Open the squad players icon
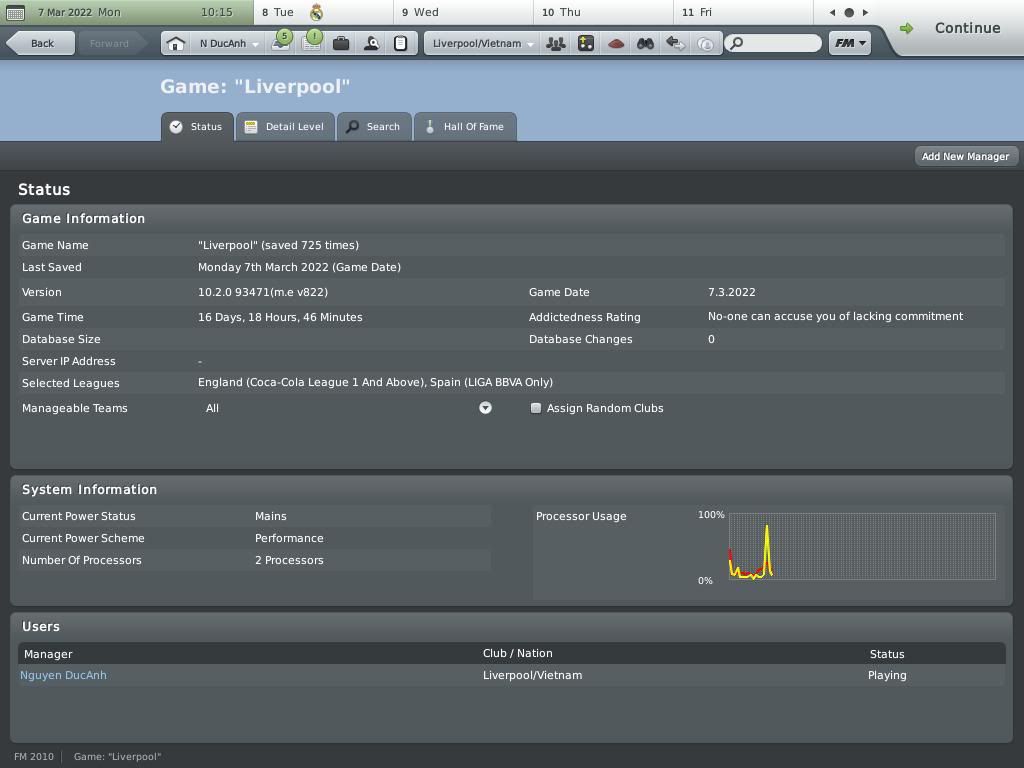Screen dimensions: 1024x768 point(556,44)
